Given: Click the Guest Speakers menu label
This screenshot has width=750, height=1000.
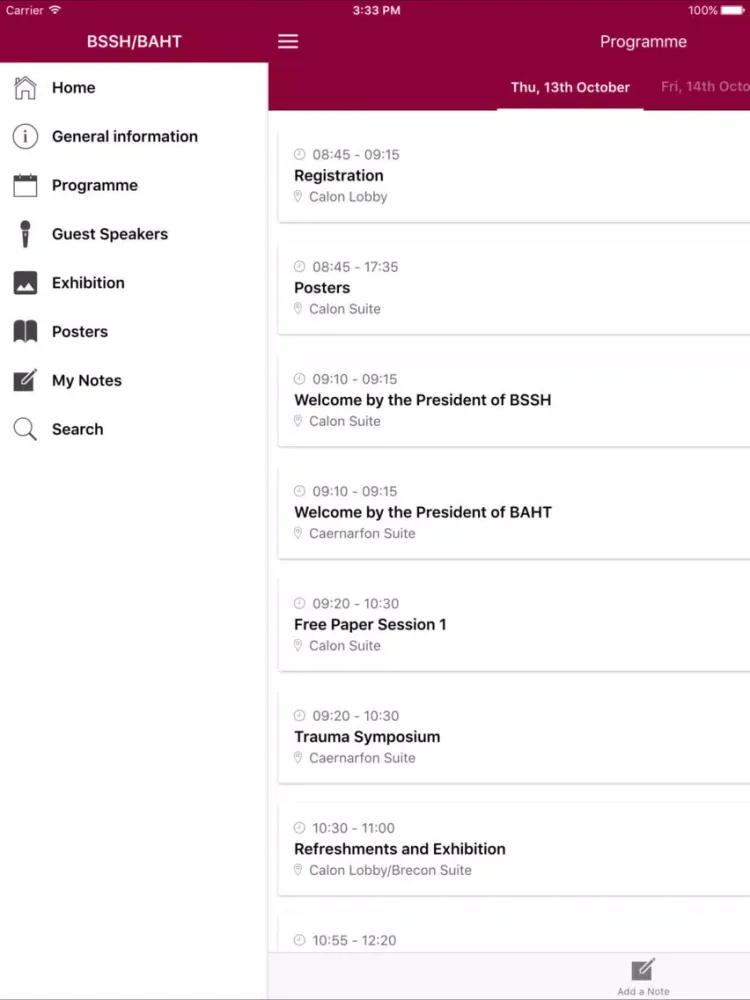Looking at the screenshot, I should pos(110,234).
